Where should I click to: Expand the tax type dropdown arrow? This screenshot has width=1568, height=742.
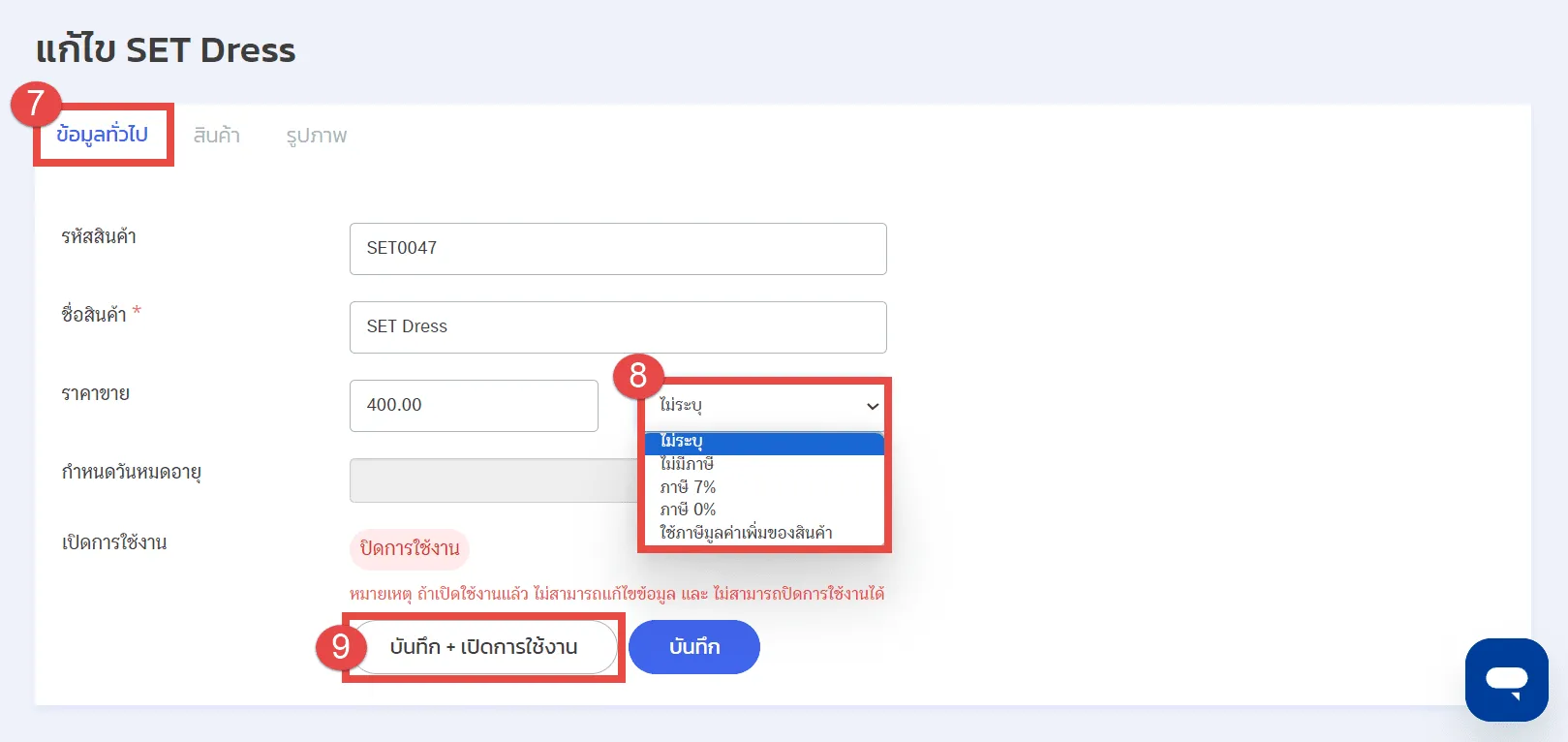[872, 406]
